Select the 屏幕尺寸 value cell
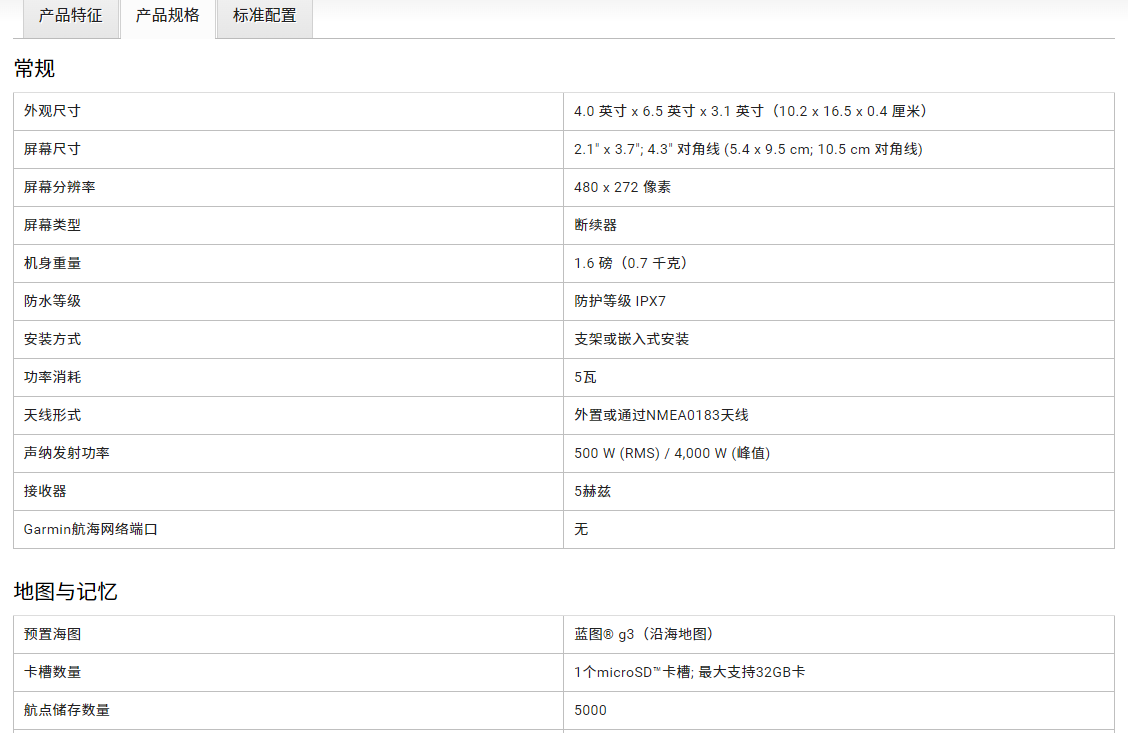Screen dimensions: 1128x733 click(748, 149)
